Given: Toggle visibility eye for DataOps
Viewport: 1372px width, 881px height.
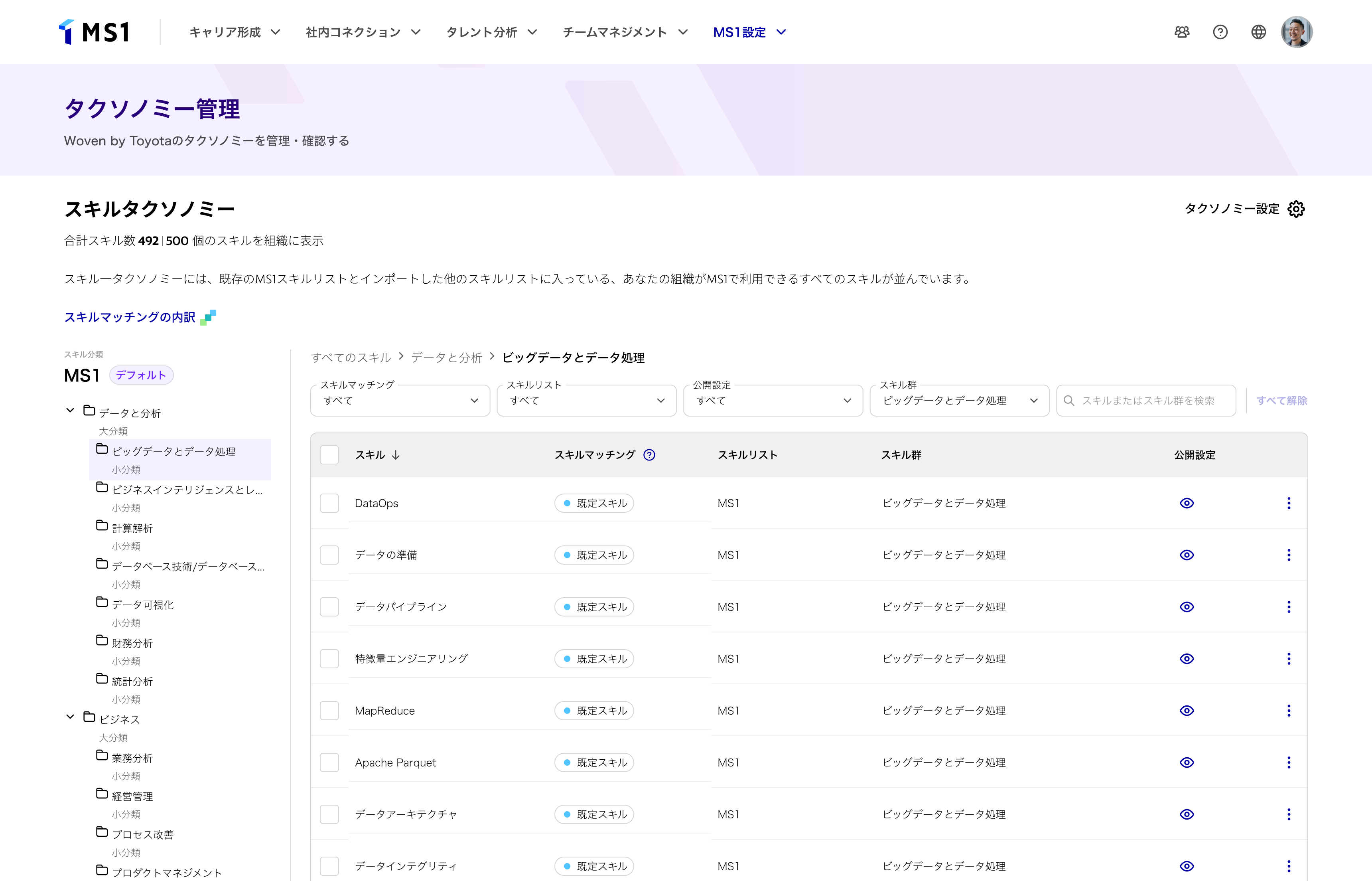Looking at the screenshot, I should (x=1187, y=503).
